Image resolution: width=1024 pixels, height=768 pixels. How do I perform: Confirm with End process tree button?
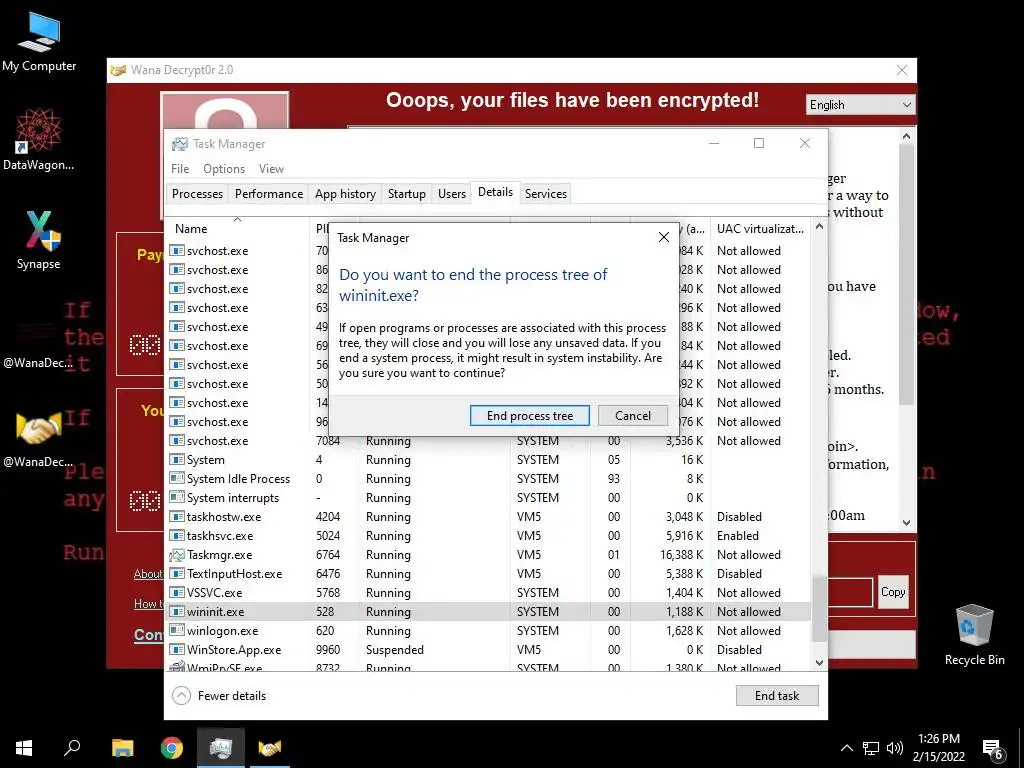pos(530,416)
